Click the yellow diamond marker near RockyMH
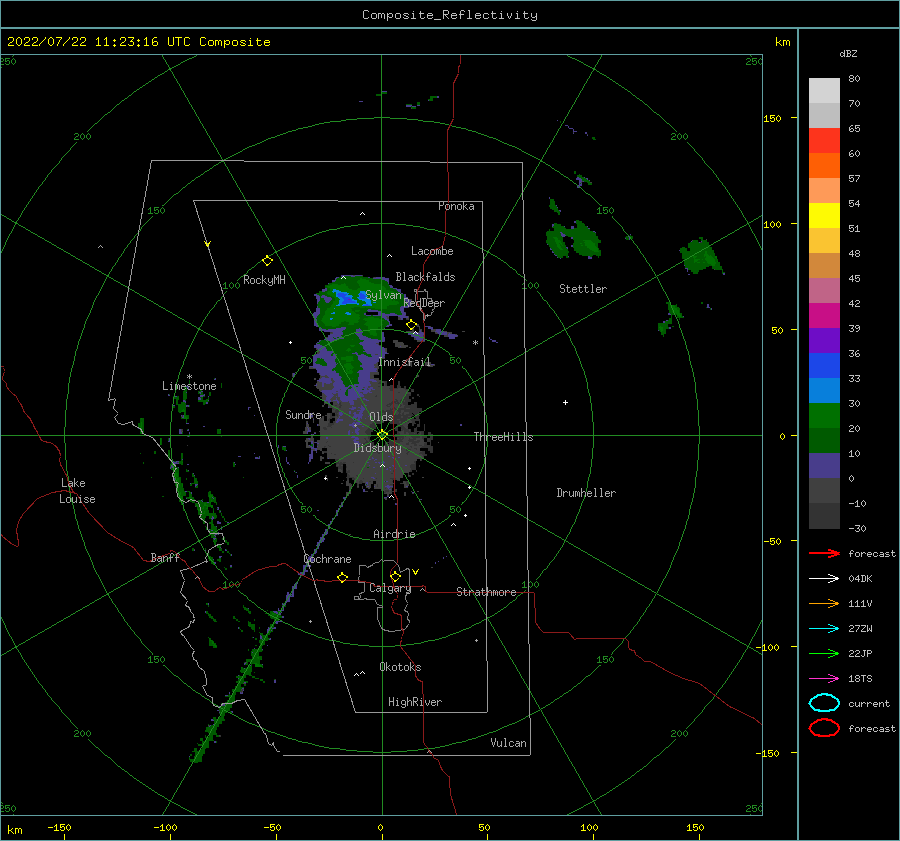The image size is (900, 841). 267,261
